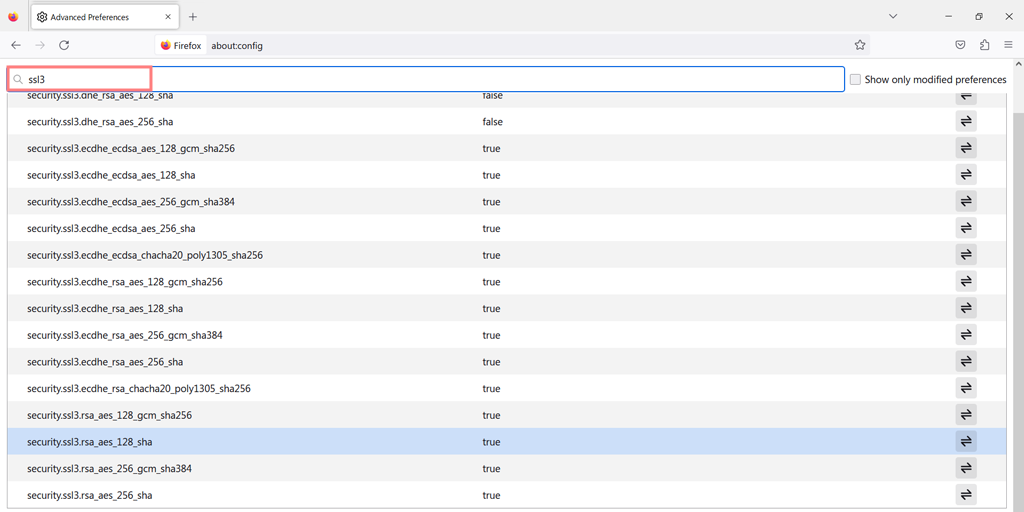Image resolution: width=1024 pixels, height=512 pixels.
Task: Select security.ssl3.ecdhe_rsa_aes_256_sha name
Action: click(x=105, y=362)
